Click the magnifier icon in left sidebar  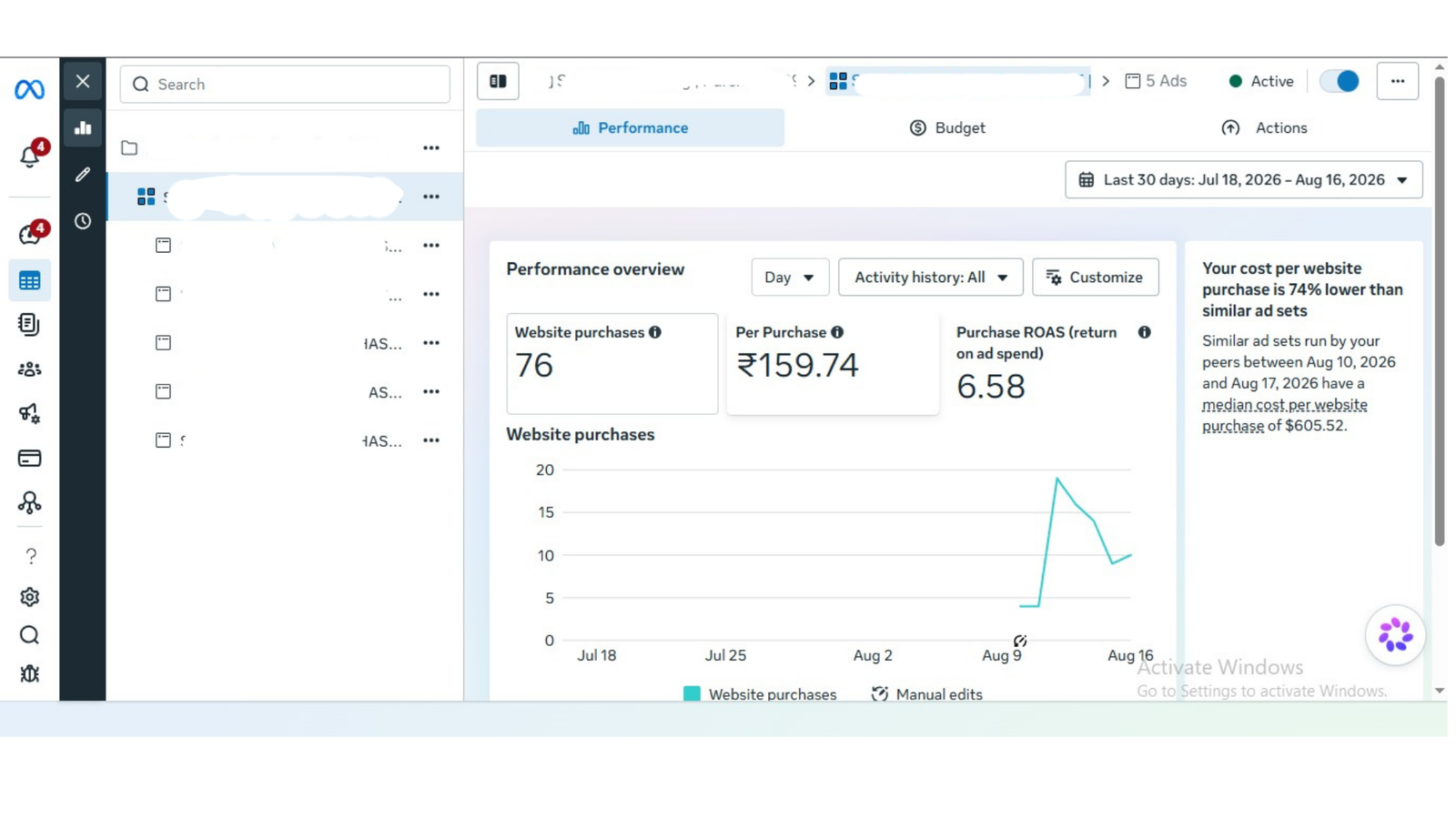29,635
